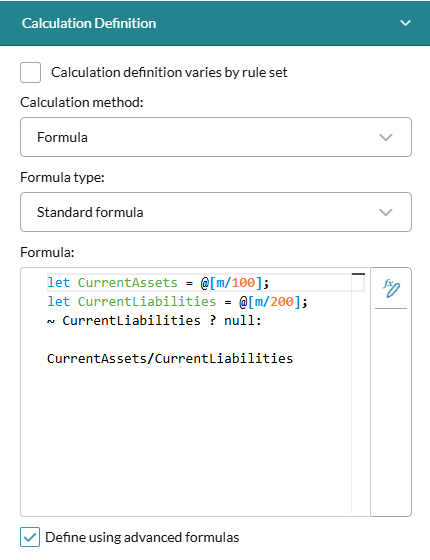Click the 'Define using advanced formulas' label
Viewport: 430px width, 560px height.
(x=142, y=537)
